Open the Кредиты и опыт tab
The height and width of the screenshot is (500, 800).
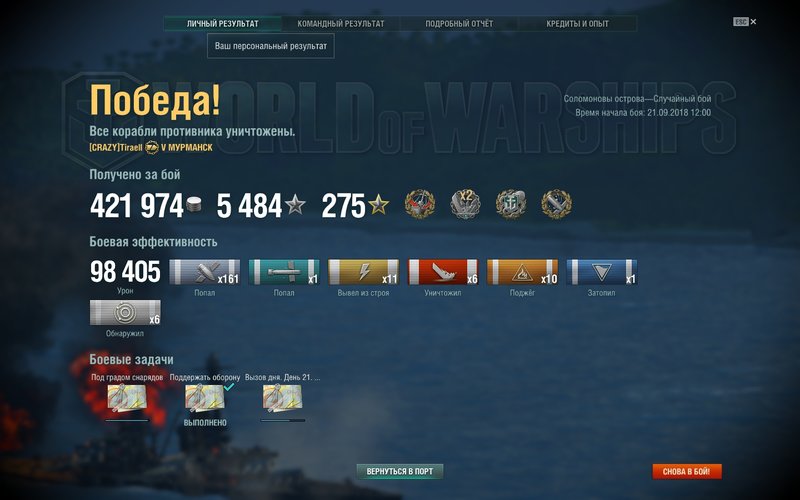(x=578, y=23)
